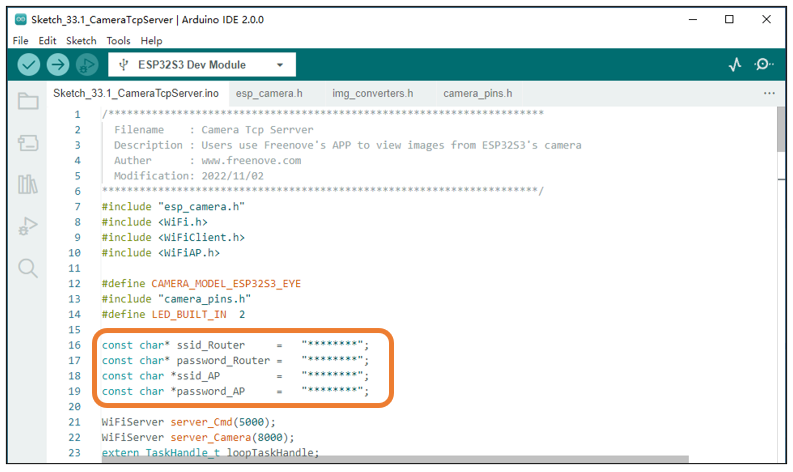Click the horizontal editor scrollbar
This screenshot has height=472, width=793.
point(395,459)
